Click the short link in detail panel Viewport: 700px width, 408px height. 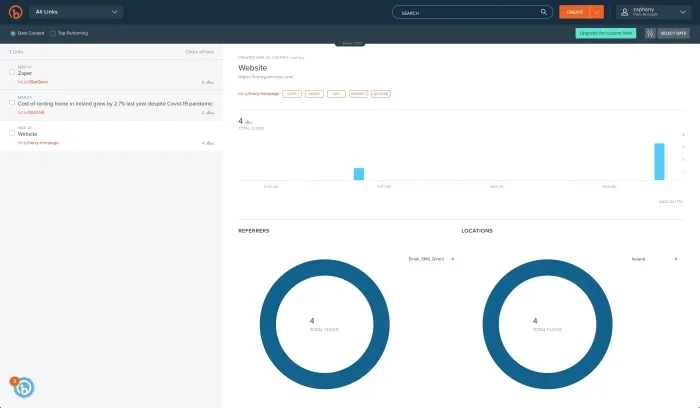click(x=258, y=94)
